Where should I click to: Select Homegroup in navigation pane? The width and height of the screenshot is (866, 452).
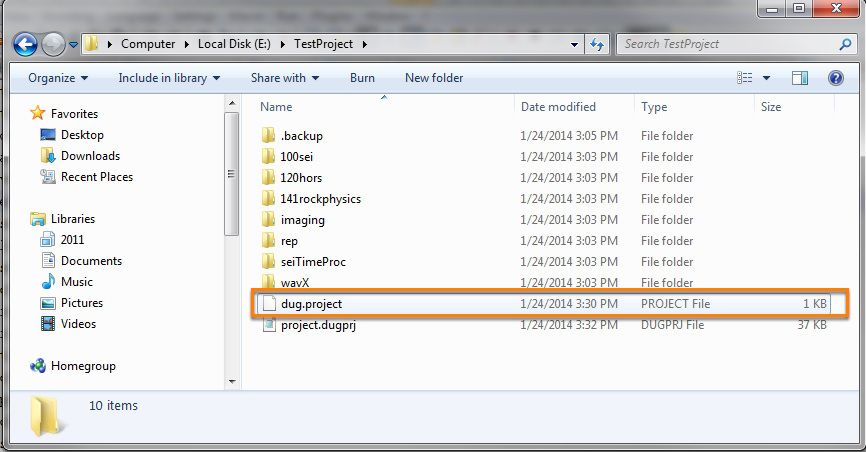pos(83,366)
